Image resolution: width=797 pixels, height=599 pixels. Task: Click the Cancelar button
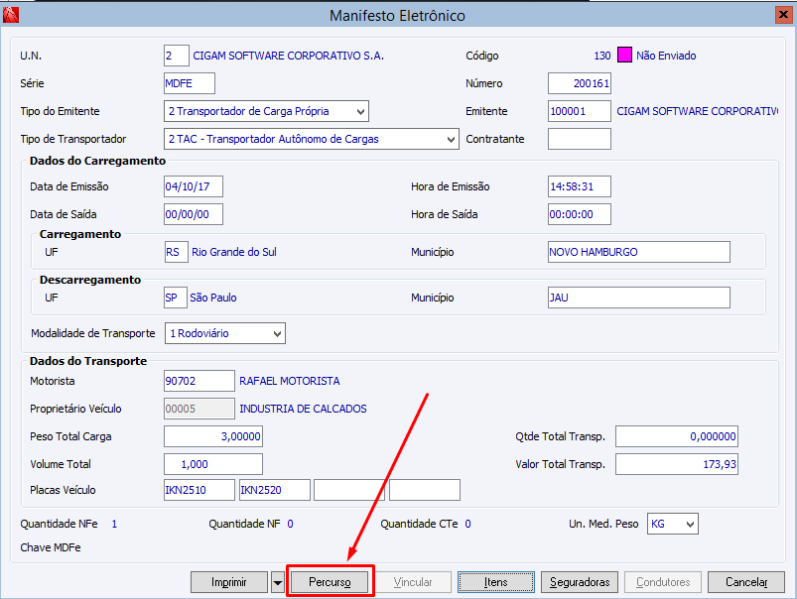(746, 582)
